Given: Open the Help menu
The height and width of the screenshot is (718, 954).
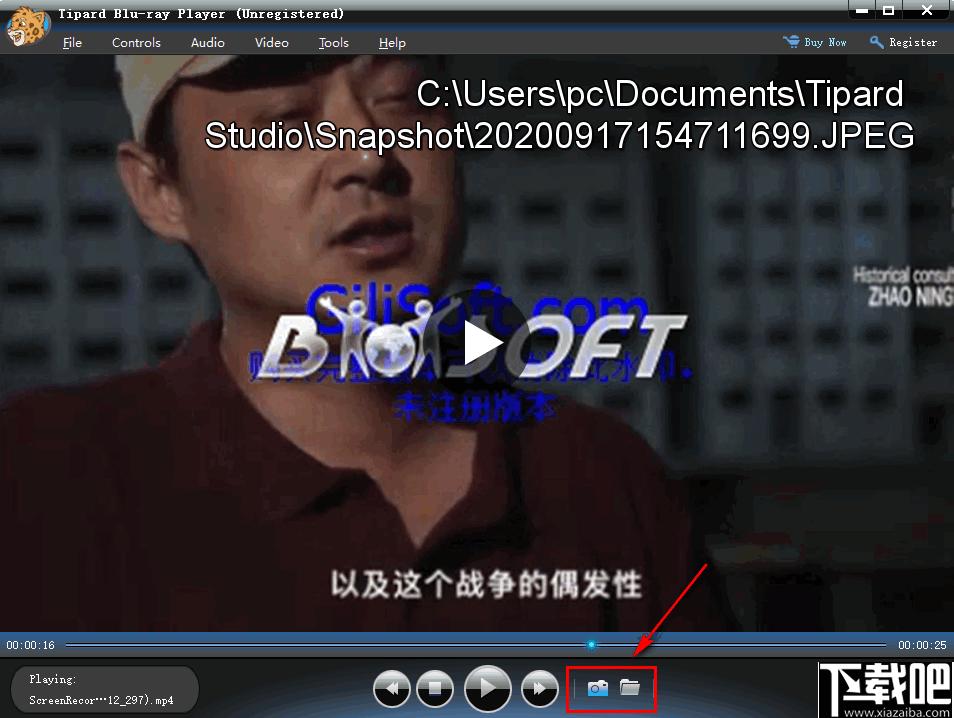Looking at the screenshot, I should pyautogui.click(x=392, y=43).
